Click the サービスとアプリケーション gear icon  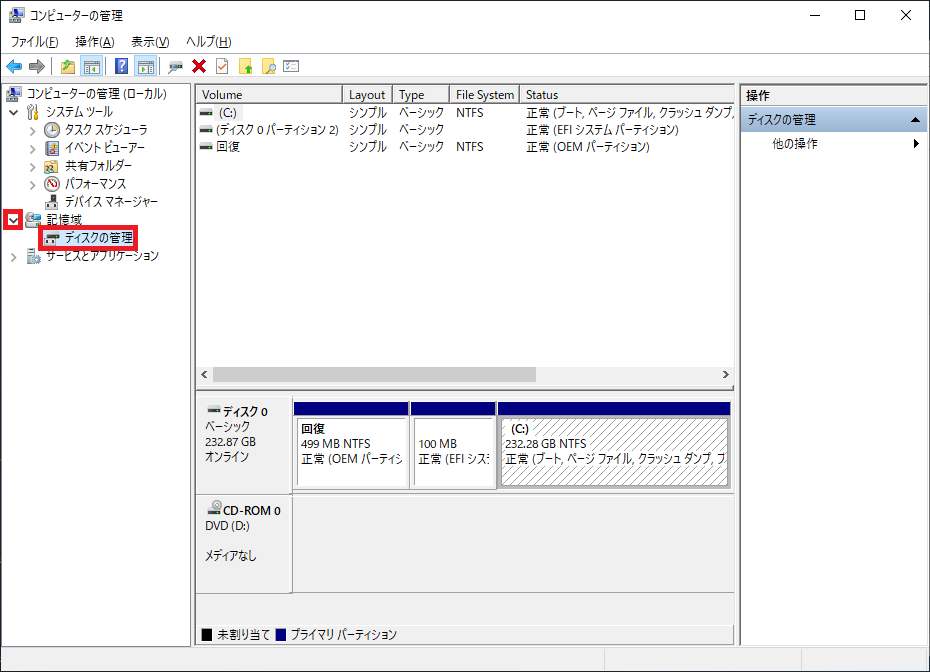tap(34, 256)
